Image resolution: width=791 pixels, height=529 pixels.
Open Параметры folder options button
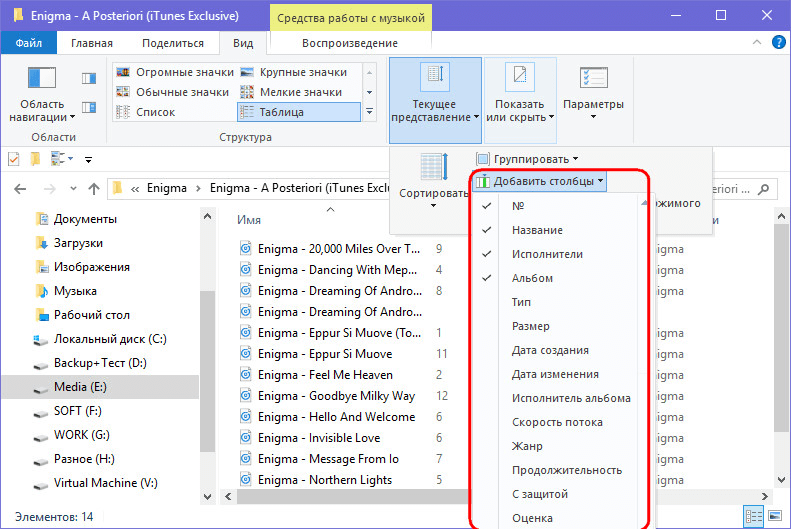(593, 93)
